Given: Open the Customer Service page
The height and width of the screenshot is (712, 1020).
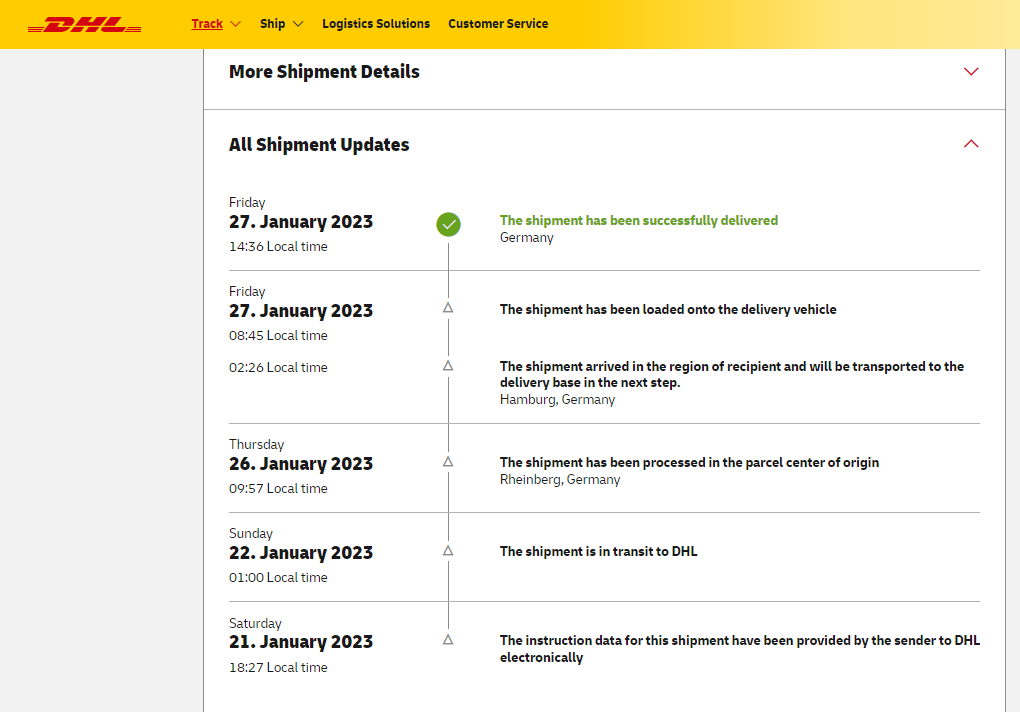Looking at the screenshot, I should tap(498, 24).
